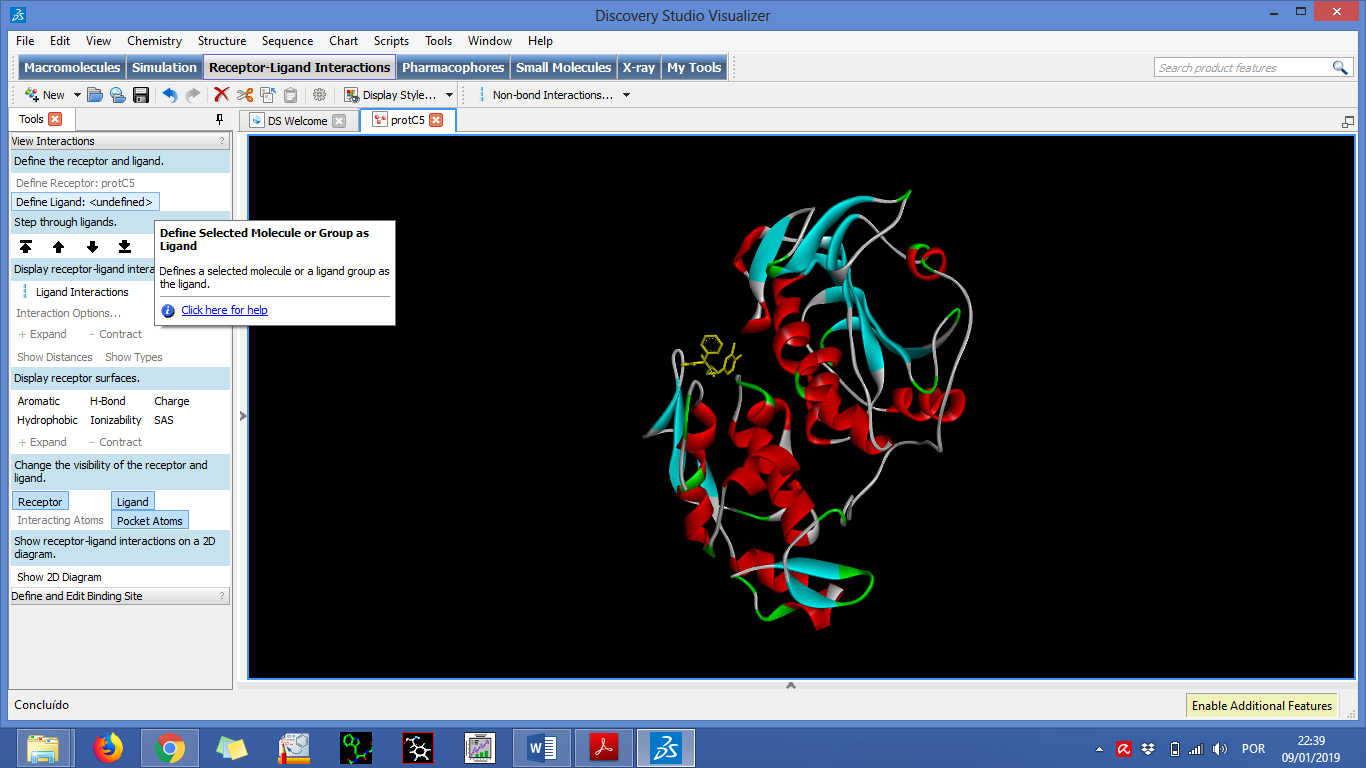Click the first ligand navigation arrow
The height and width of the screenshot is (768, 1366).
pos(25,246)
